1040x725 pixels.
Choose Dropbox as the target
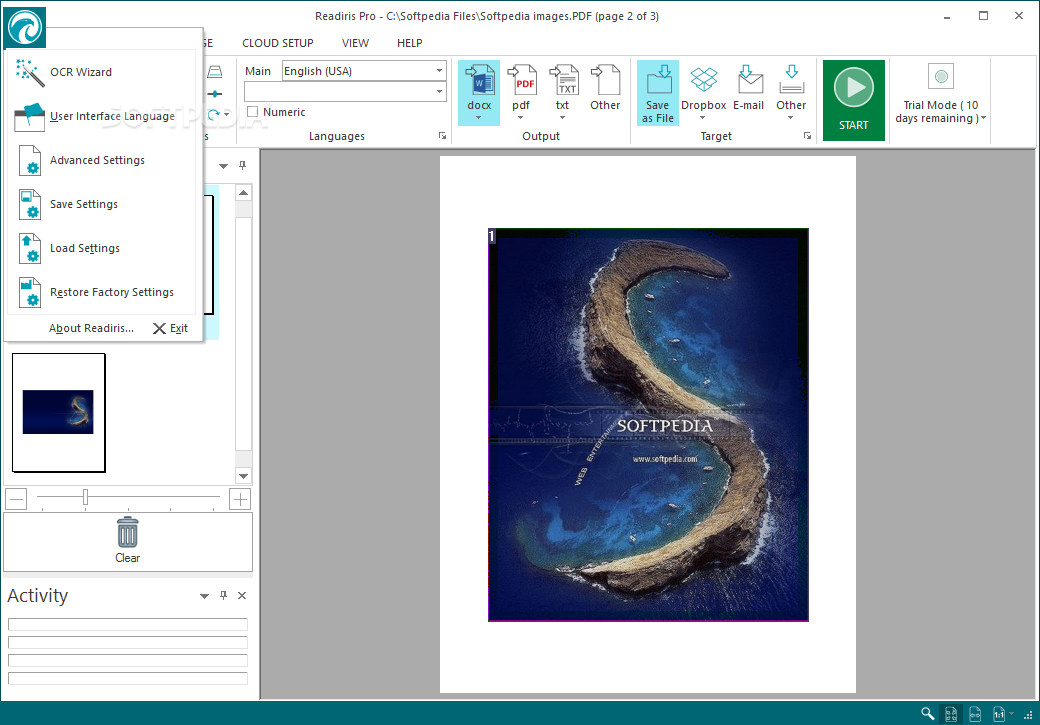pos(703,88)
